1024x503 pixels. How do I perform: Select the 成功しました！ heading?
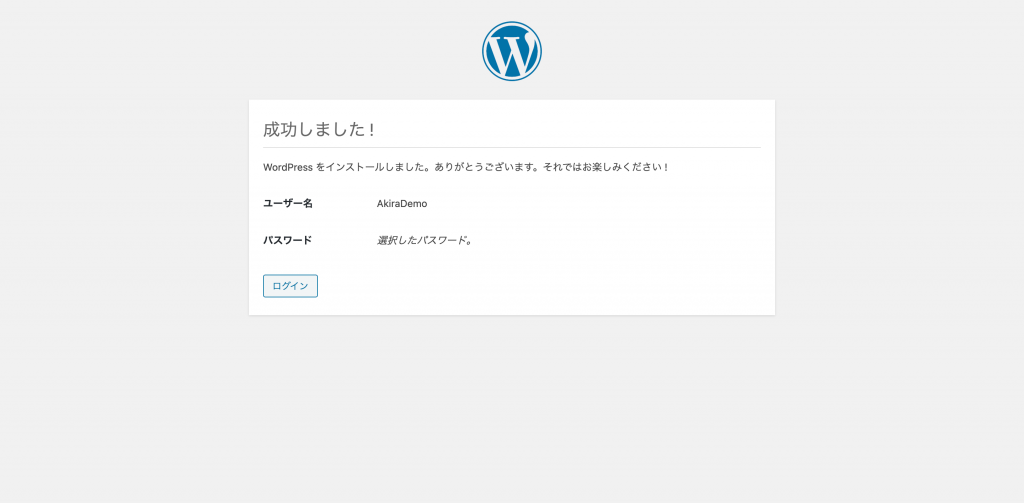(319, 129)
